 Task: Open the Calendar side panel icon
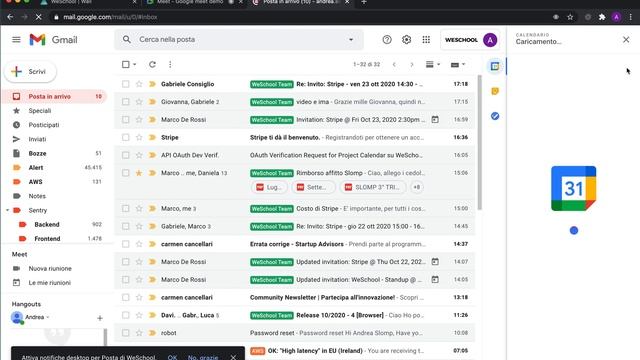pos(495,66)
